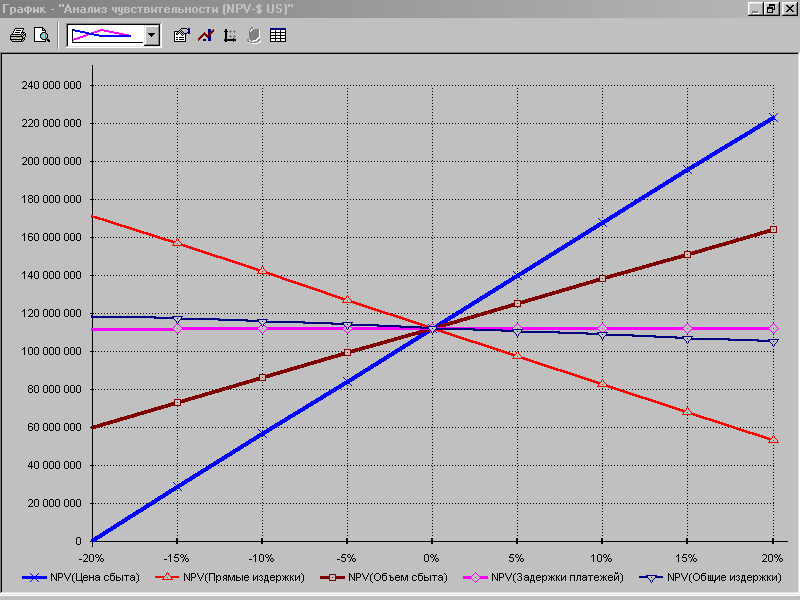Image resolution: width=800 pixels, height=600 pixels.
Task: Click the y-axis label 240 000 000
Action: click(x=52, y=85)
